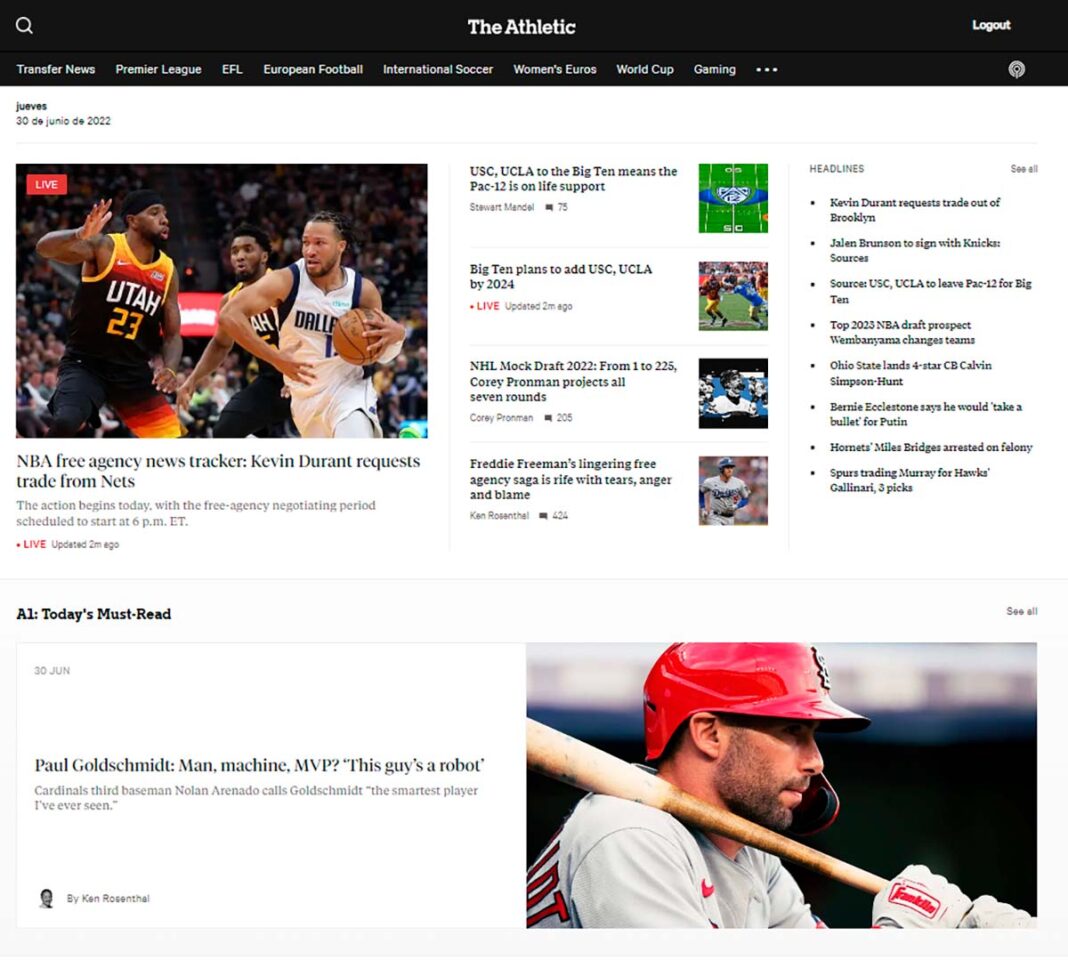Click the red LIVE badge on photo
Image resolution: width=1068 pixels, height=968 pixels.
[47, 184]
